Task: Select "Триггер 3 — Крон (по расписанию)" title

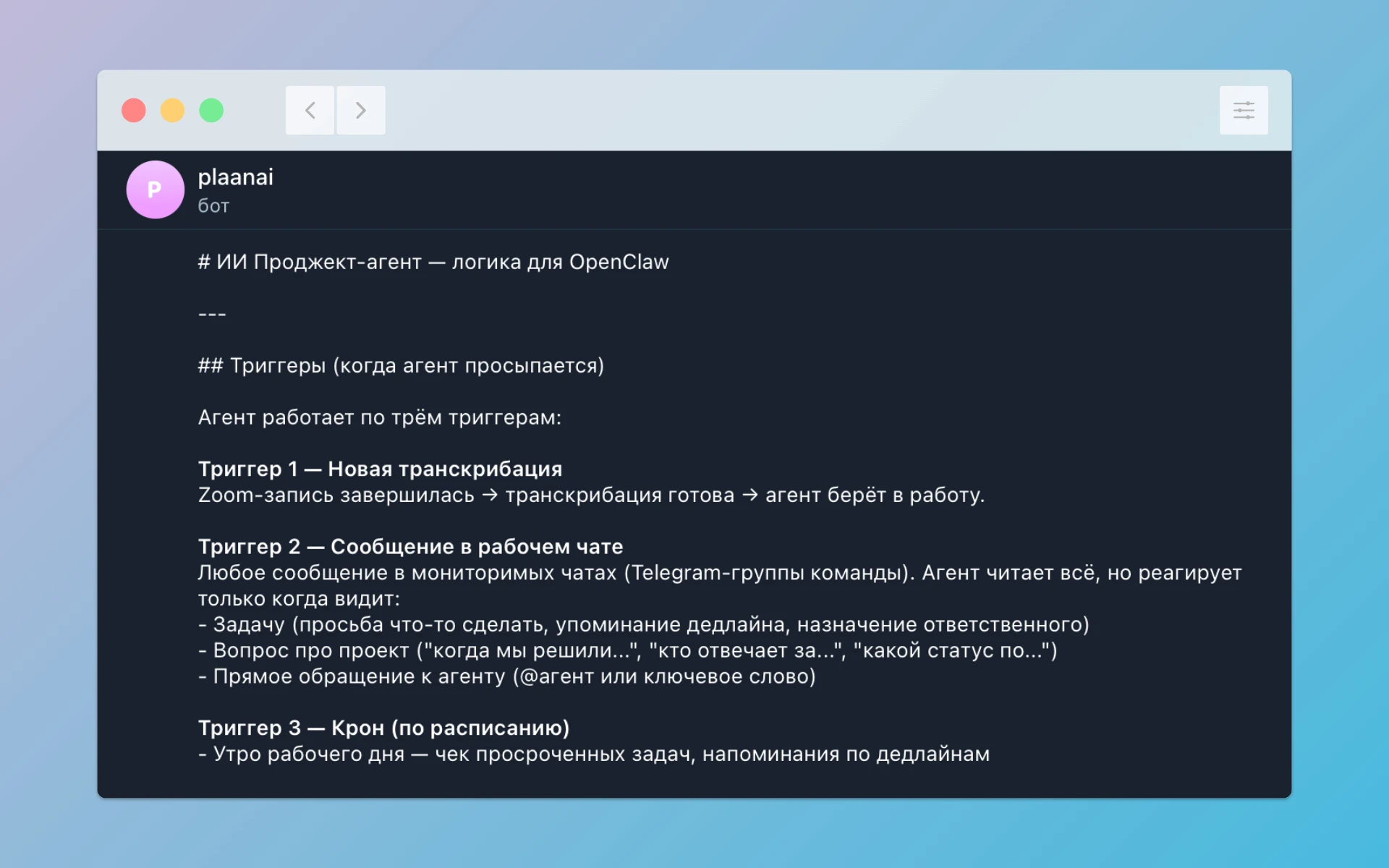Action: [x=383, y=728]
